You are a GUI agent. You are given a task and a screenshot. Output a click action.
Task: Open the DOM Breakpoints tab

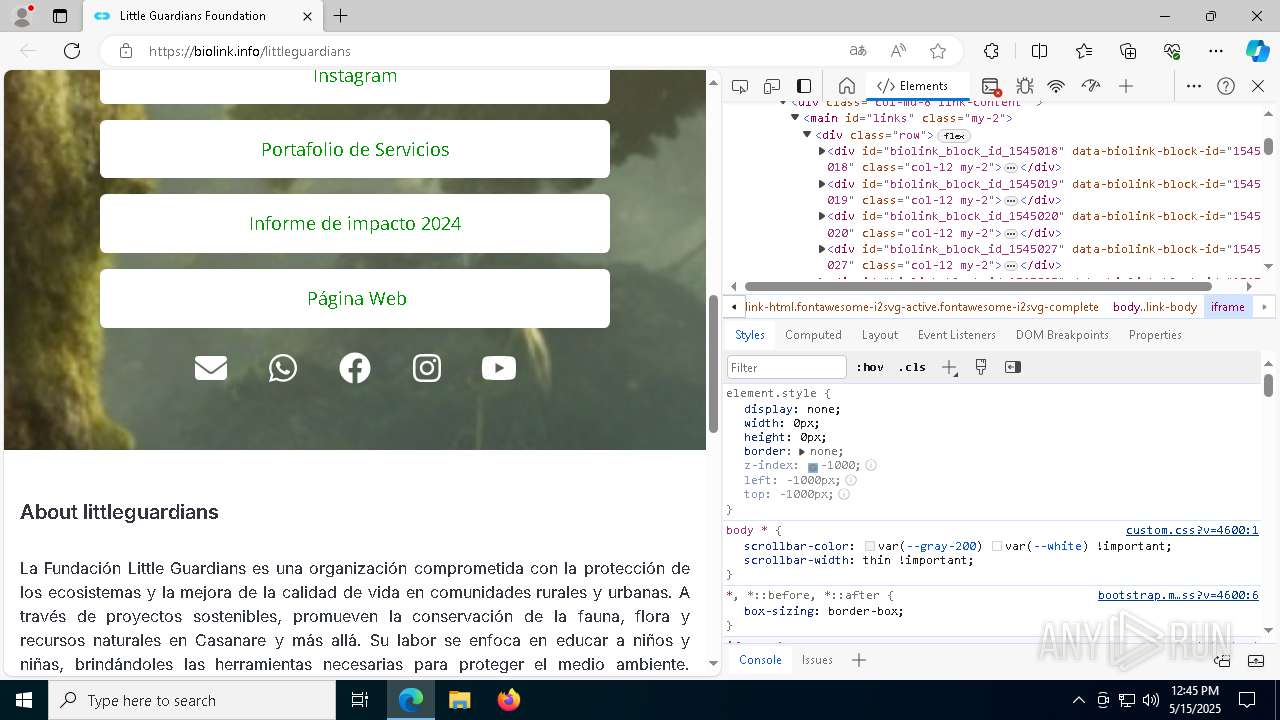pyautogui.click(x=1062, y=335)
